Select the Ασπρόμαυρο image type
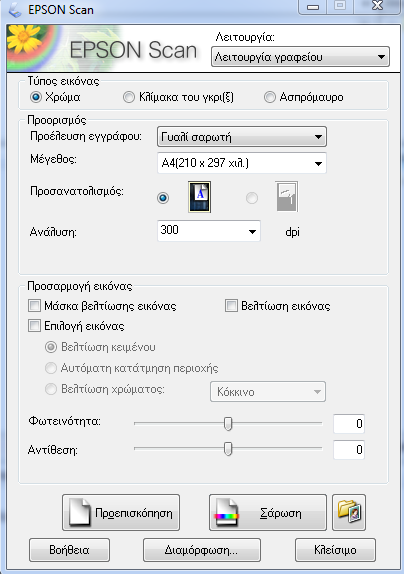This screenshot has height=574, width=404. 270,97
